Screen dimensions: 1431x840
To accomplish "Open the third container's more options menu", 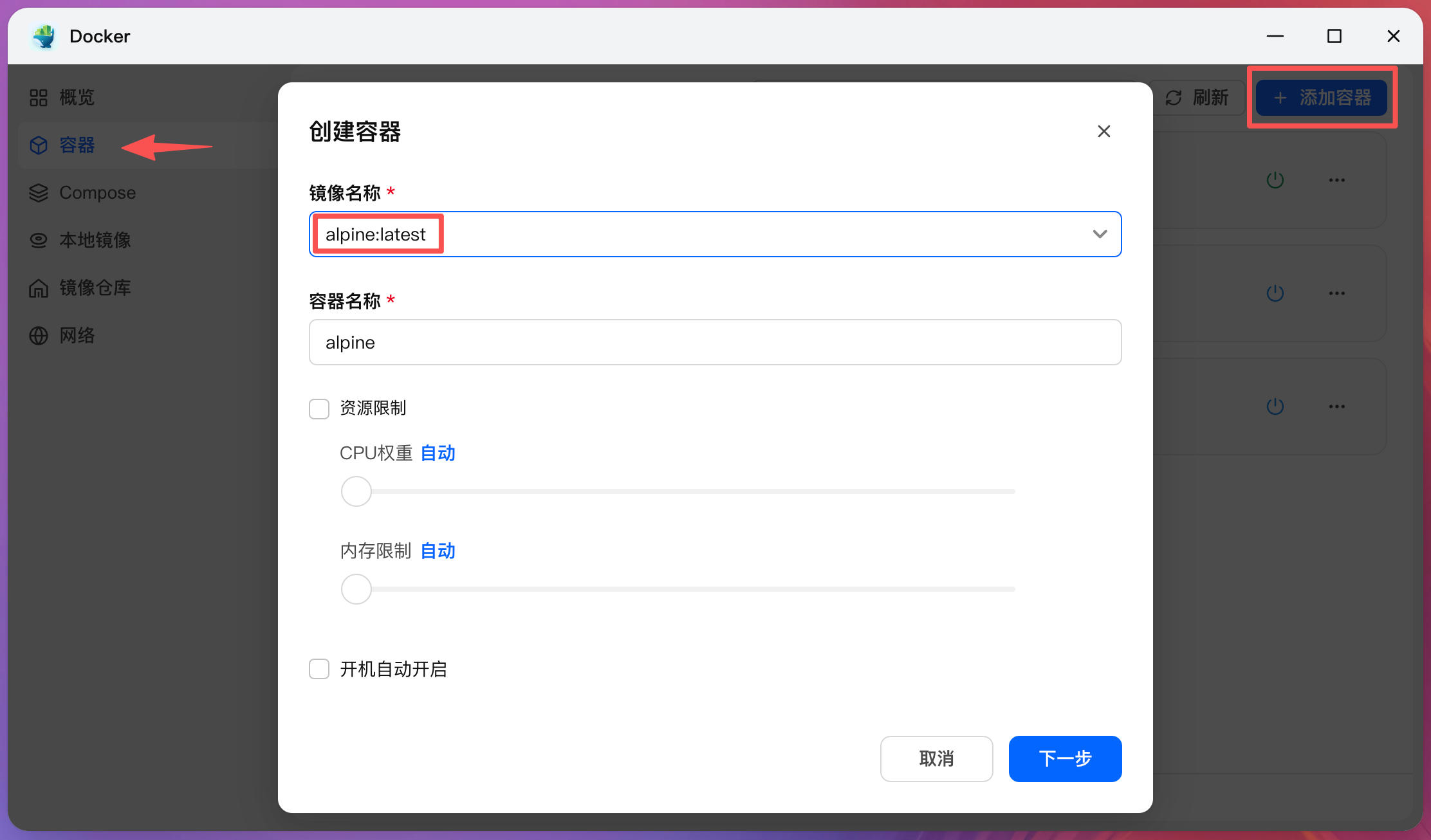I will 1336,406.
